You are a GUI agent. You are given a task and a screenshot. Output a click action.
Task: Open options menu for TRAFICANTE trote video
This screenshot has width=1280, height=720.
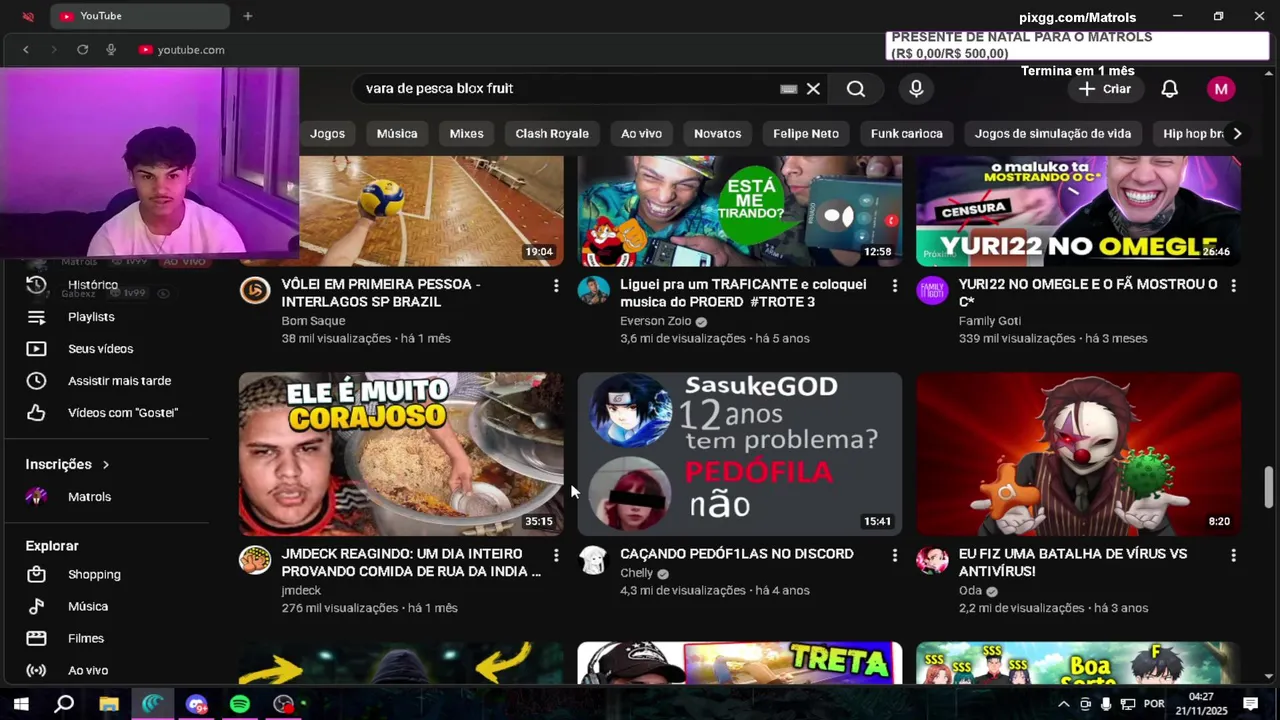895,286
